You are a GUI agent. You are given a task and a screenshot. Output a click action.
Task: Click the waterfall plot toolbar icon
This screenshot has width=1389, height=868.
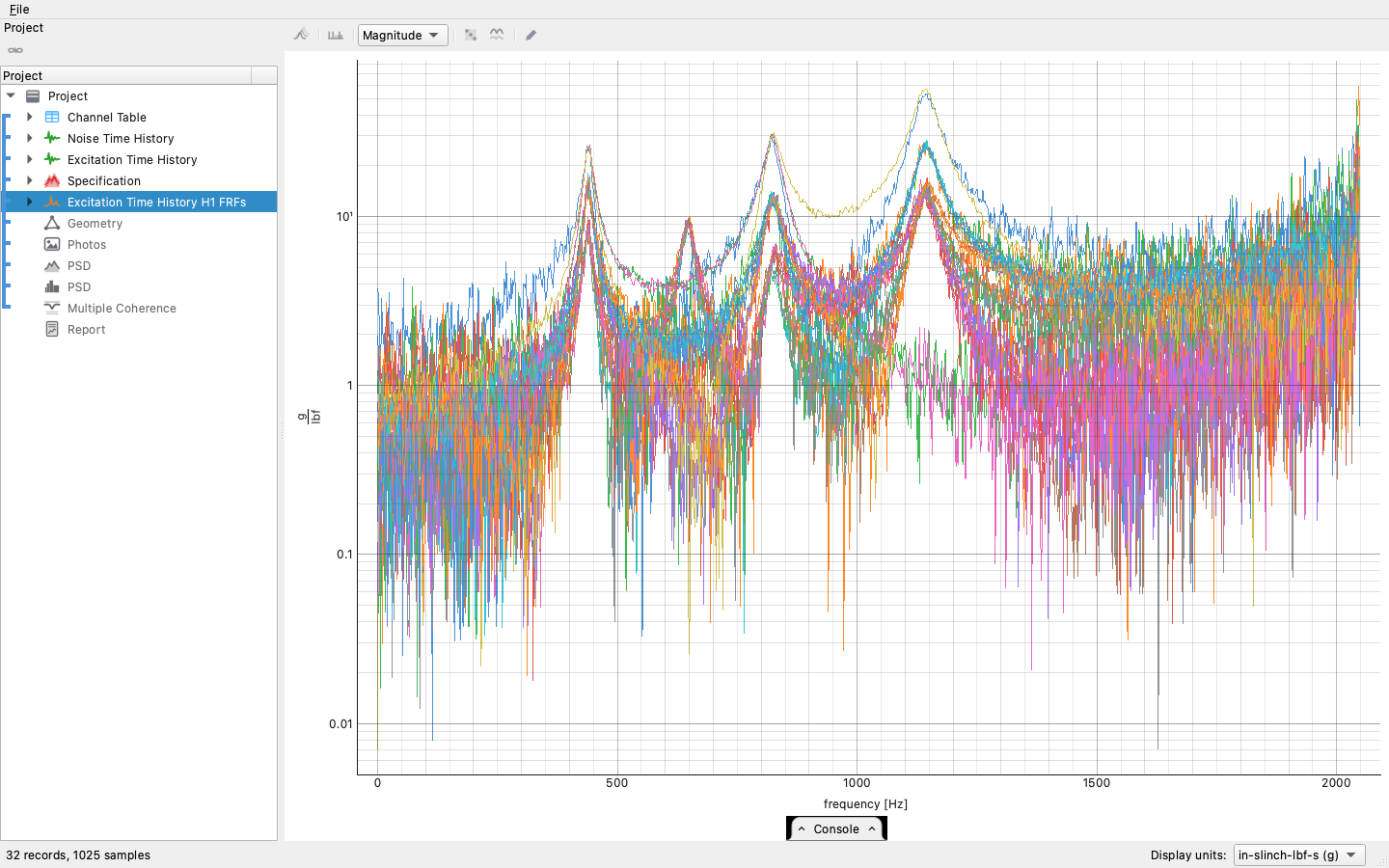click(302, 35)
